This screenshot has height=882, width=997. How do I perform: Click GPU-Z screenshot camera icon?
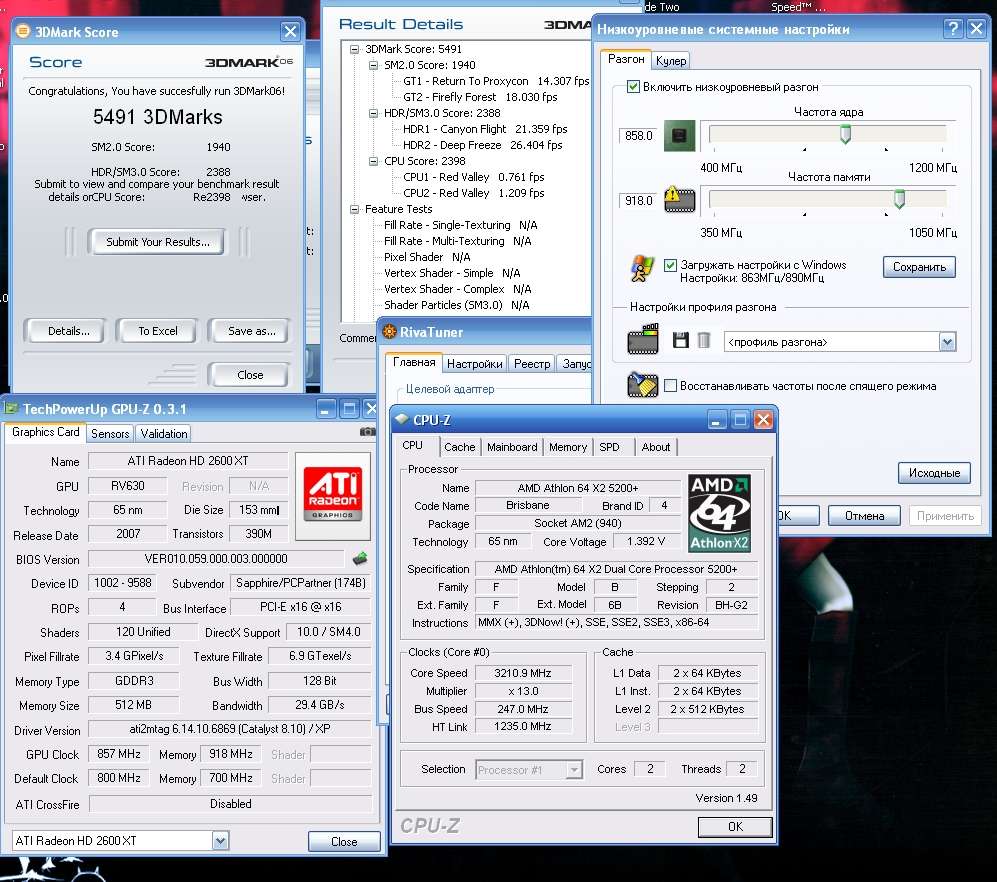coord(368,432)
